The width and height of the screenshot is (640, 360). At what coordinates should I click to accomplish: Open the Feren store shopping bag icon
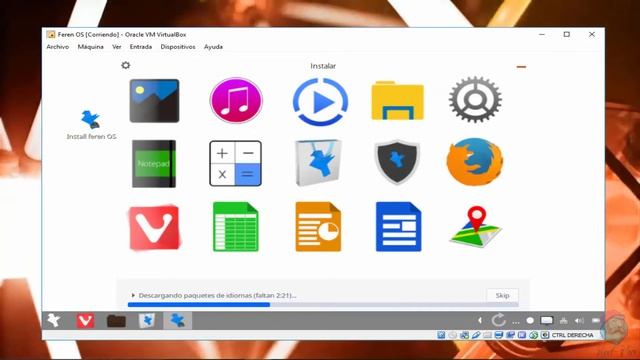(x=318, y=162)
